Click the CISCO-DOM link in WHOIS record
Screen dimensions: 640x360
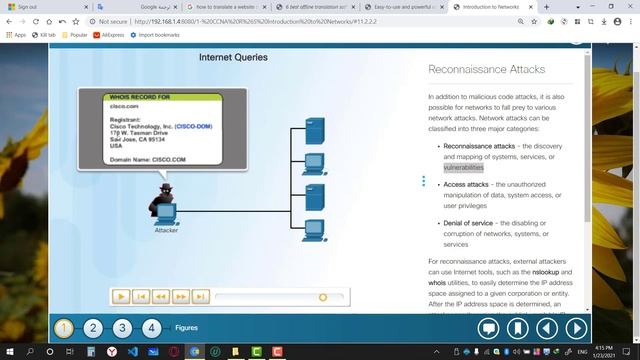pos(193,127)
